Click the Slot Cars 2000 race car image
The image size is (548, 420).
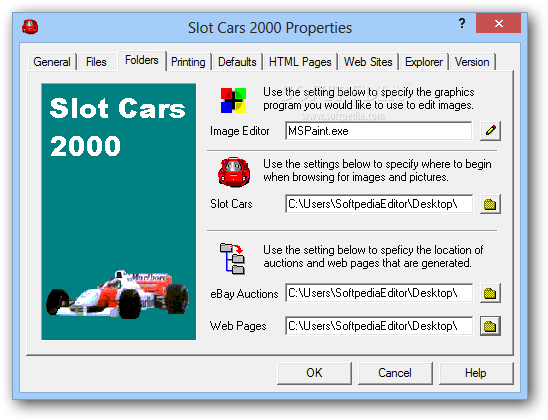[x=118, y=211]
